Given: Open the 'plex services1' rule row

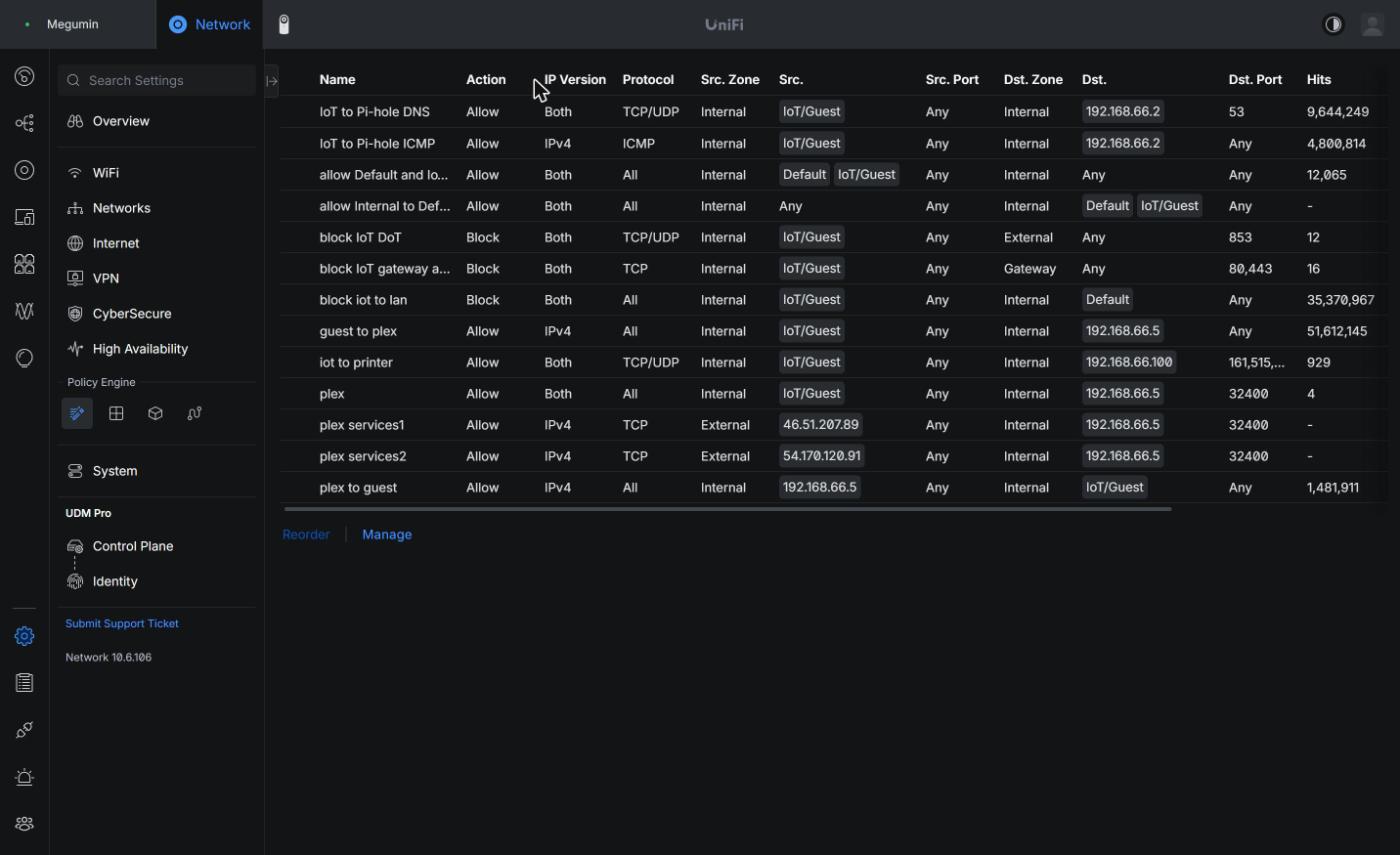Looking at the screenshot, I should [835, 425].
